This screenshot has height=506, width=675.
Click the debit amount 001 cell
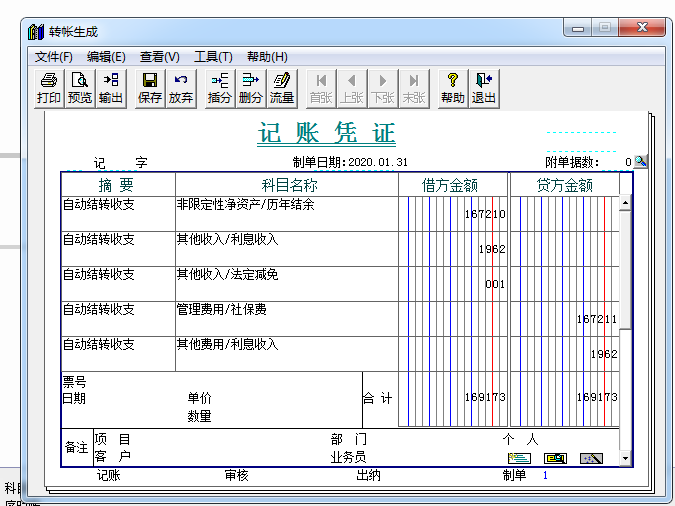453,284
